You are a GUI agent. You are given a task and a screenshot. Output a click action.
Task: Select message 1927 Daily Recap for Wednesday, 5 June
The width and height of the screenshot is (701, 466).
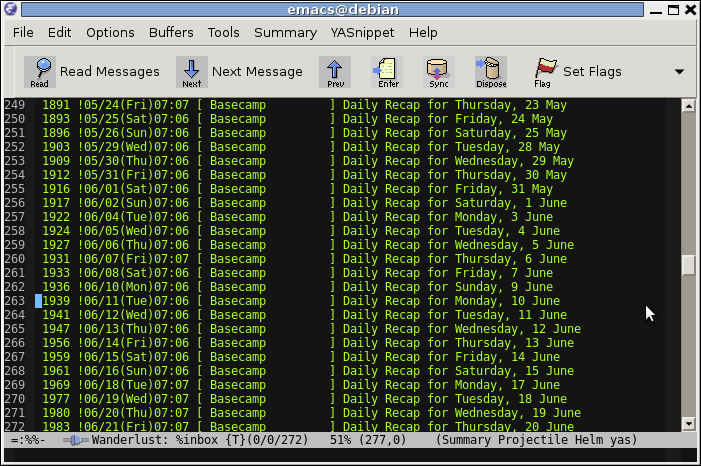[308, 245]
